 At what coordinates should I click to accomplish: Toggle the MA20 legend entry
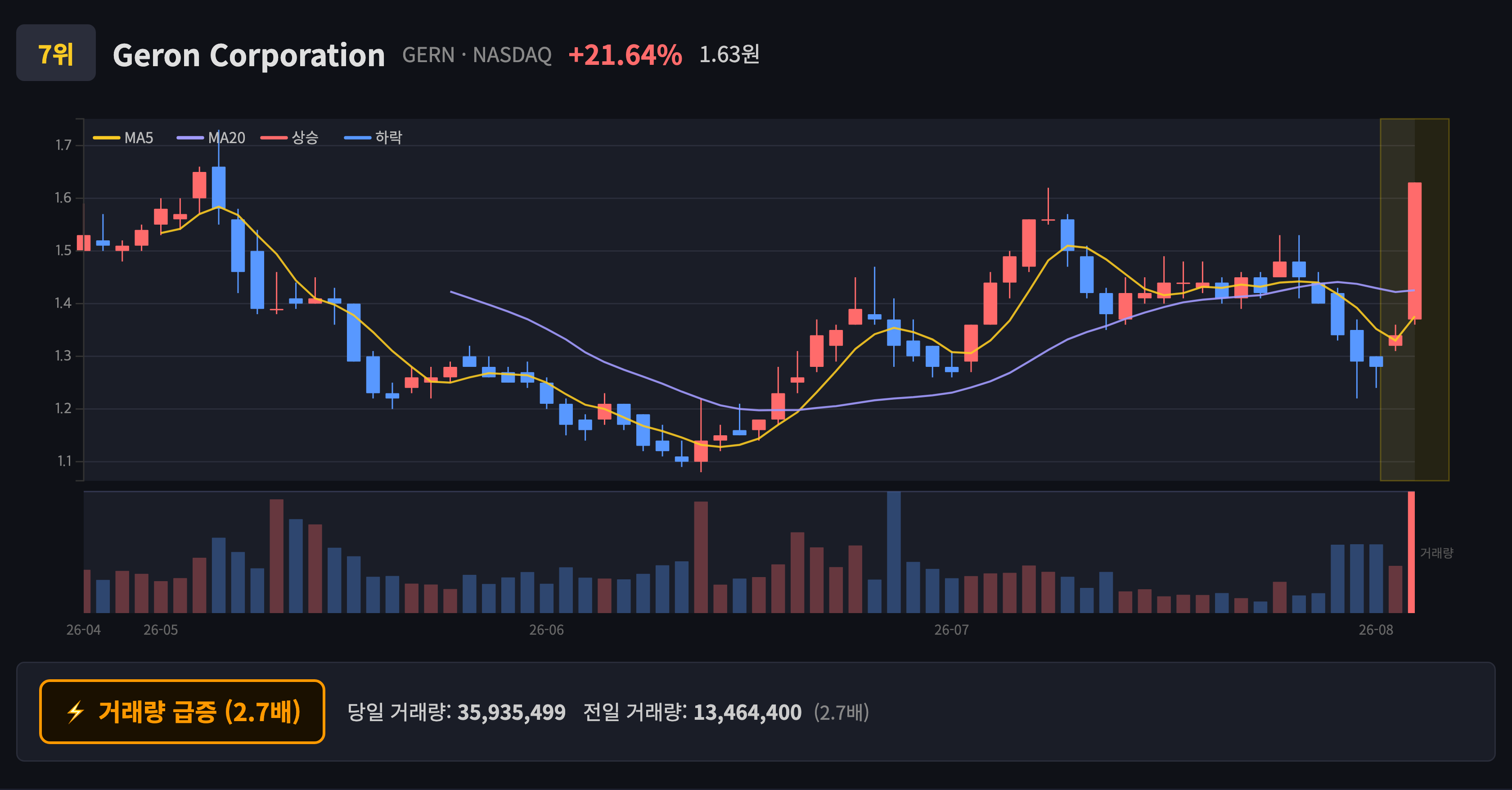211,138
